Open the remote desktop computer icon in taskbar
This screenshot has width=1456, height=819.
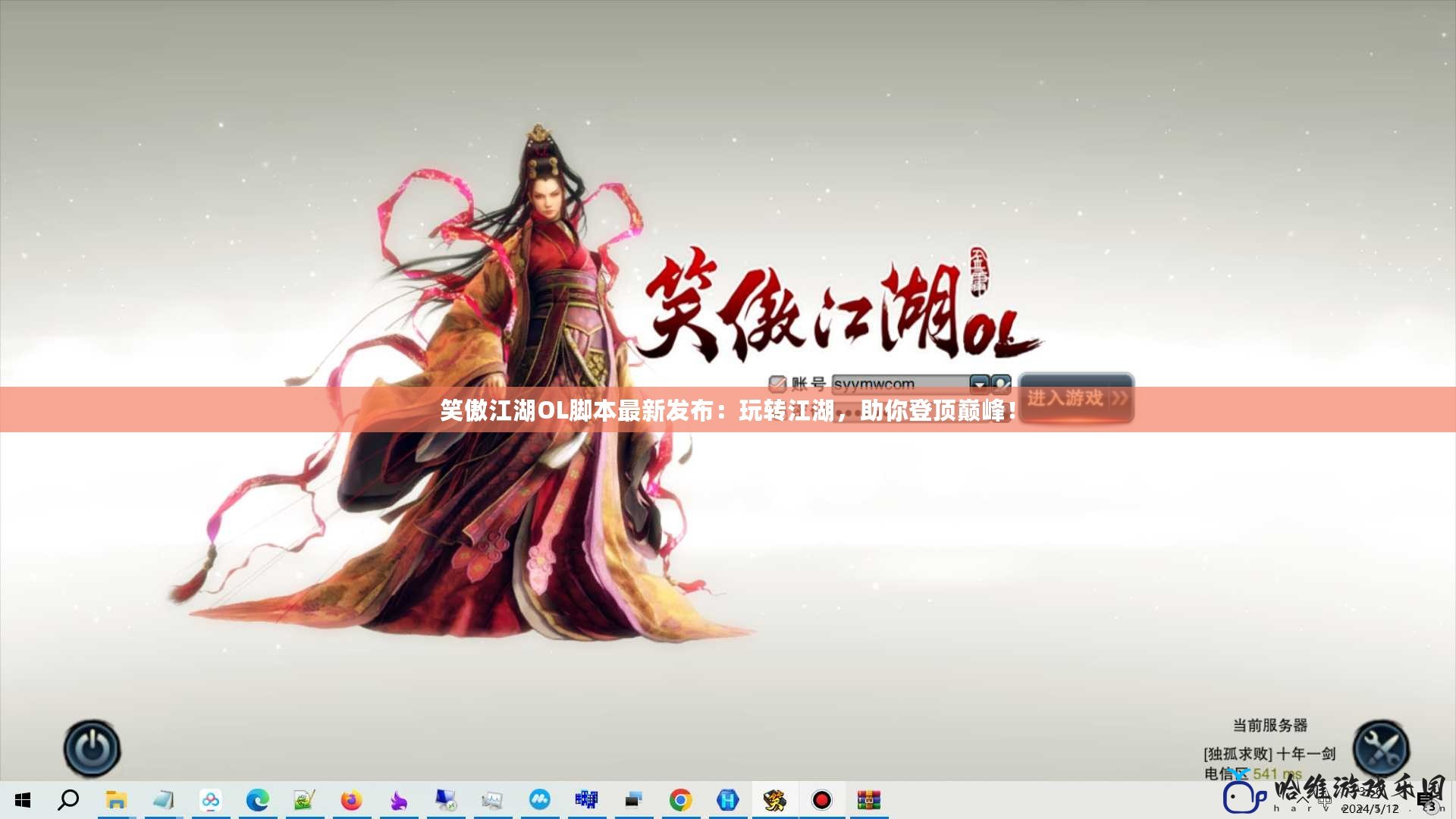[445, 800]
